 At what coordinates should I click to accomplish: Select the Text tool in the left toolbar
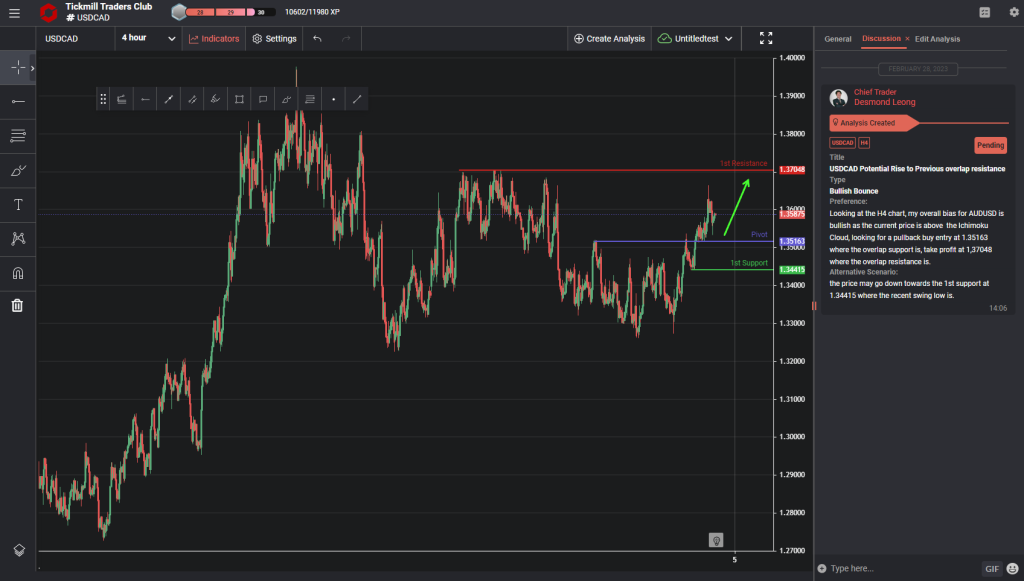[16, 204]
